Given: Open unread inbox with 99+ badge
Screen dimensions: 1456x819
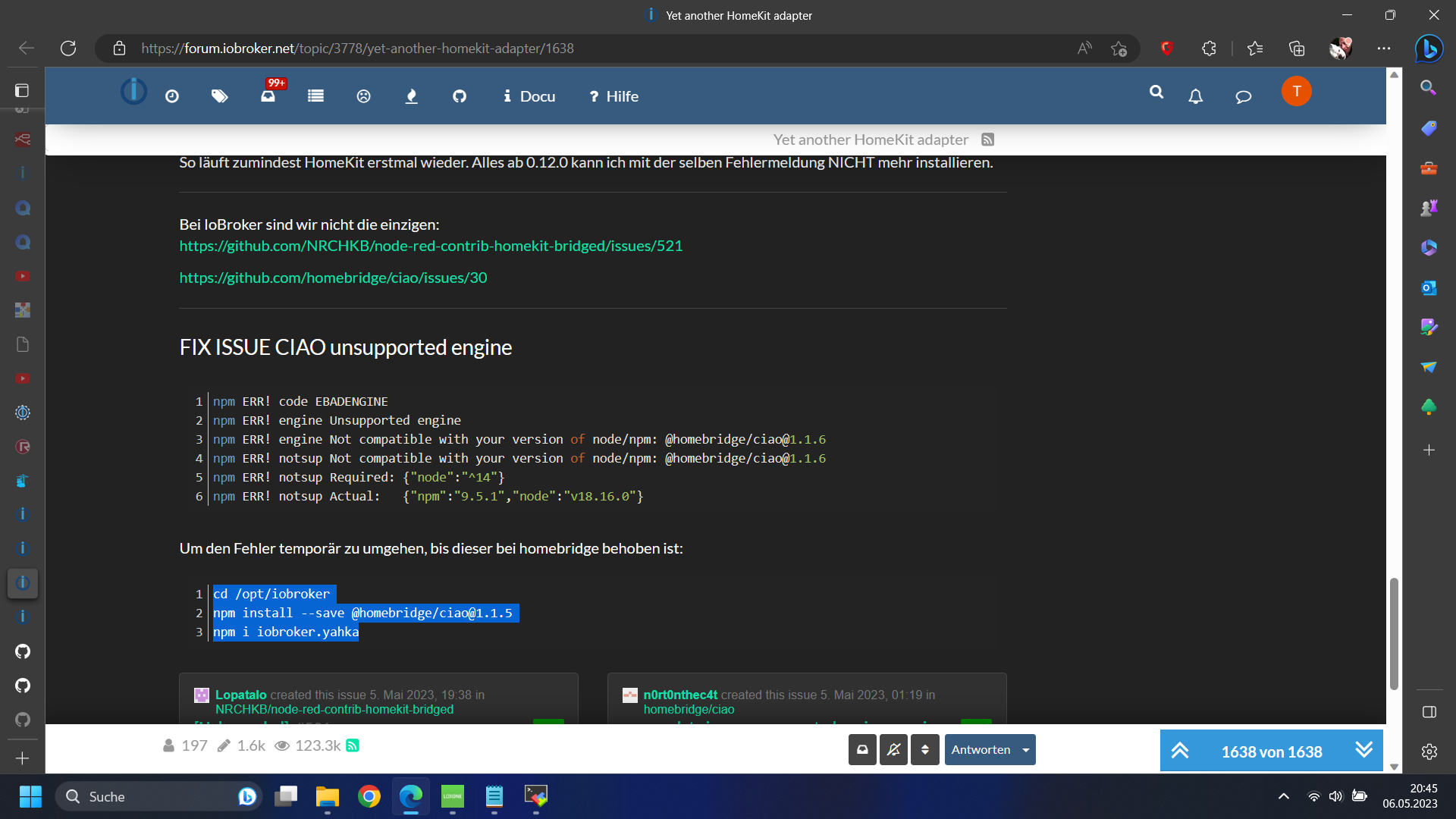Looking at the screenshot, I should point(268,96).
